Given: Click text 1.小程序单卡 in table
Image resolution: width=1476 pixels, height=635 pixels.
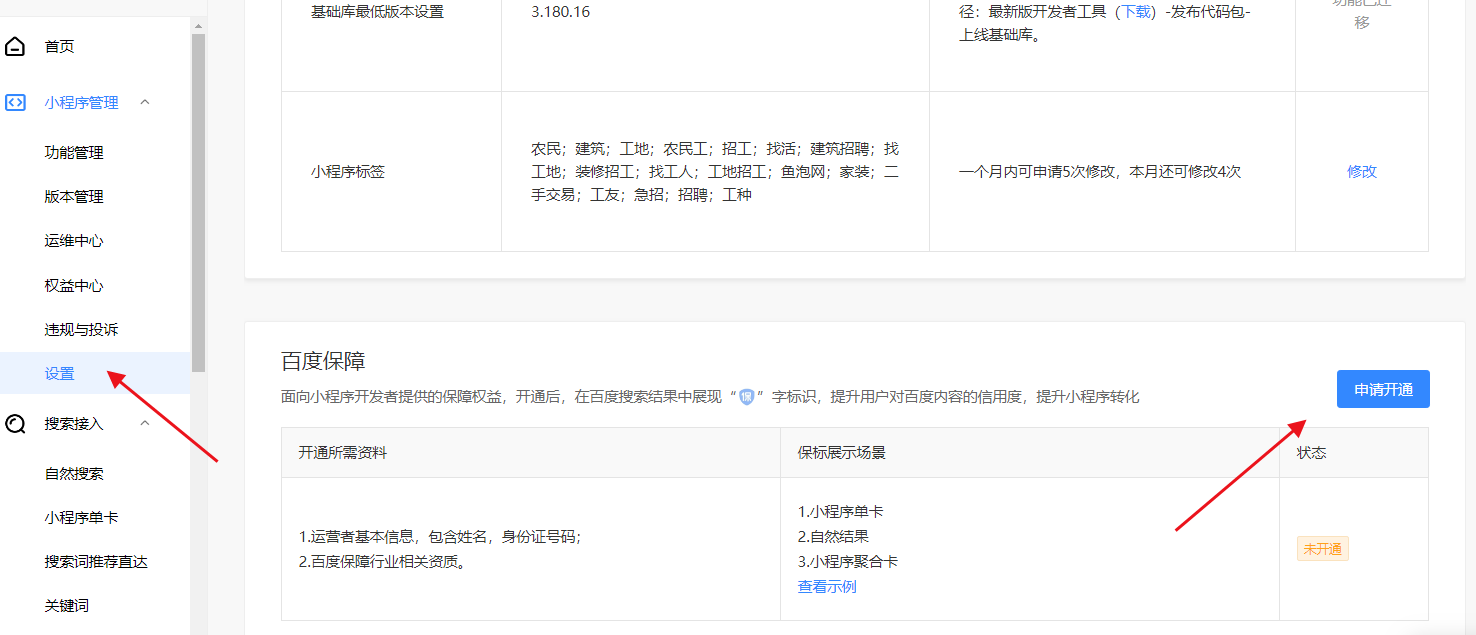Looking at the screenshot, I should (841, 511).
